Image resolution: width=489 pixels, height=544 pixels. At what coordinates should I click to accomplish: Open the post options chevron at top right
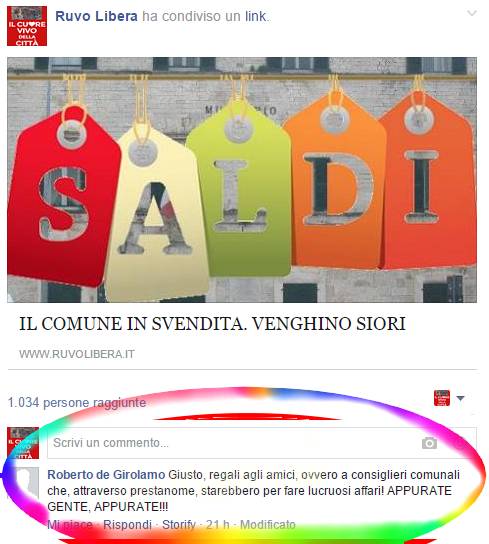[472, 13]
